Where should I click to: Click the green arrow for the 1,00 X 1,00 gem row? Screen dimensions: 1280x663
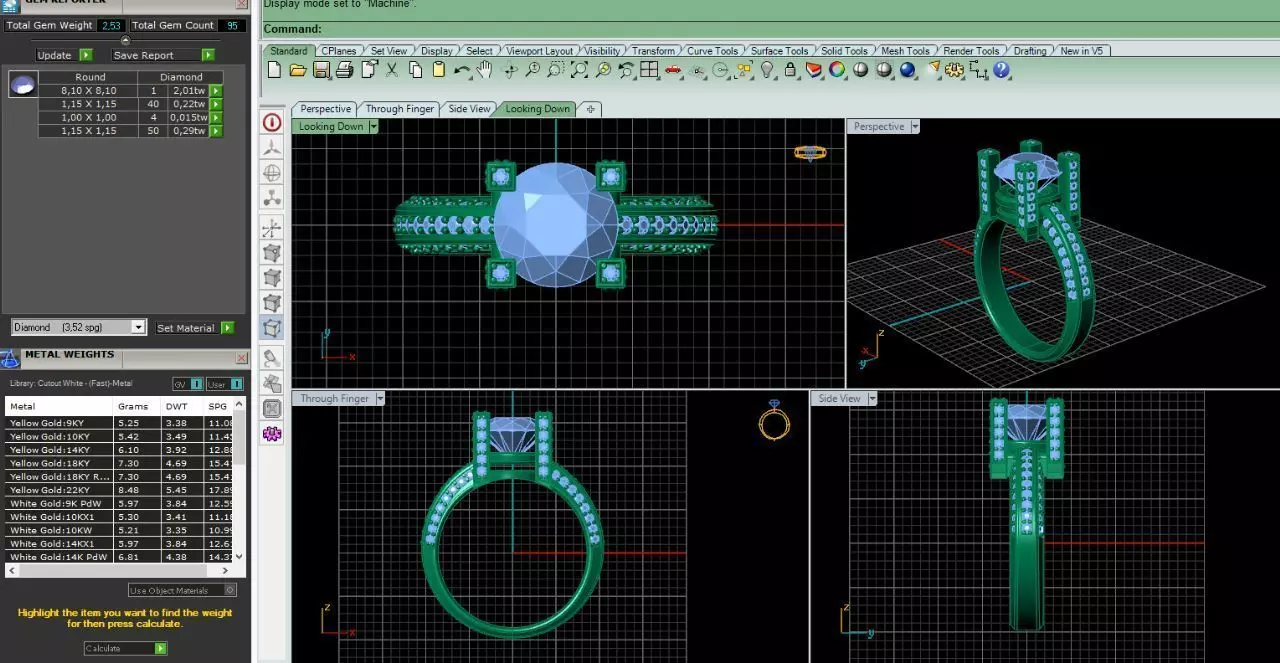[215, 118]
